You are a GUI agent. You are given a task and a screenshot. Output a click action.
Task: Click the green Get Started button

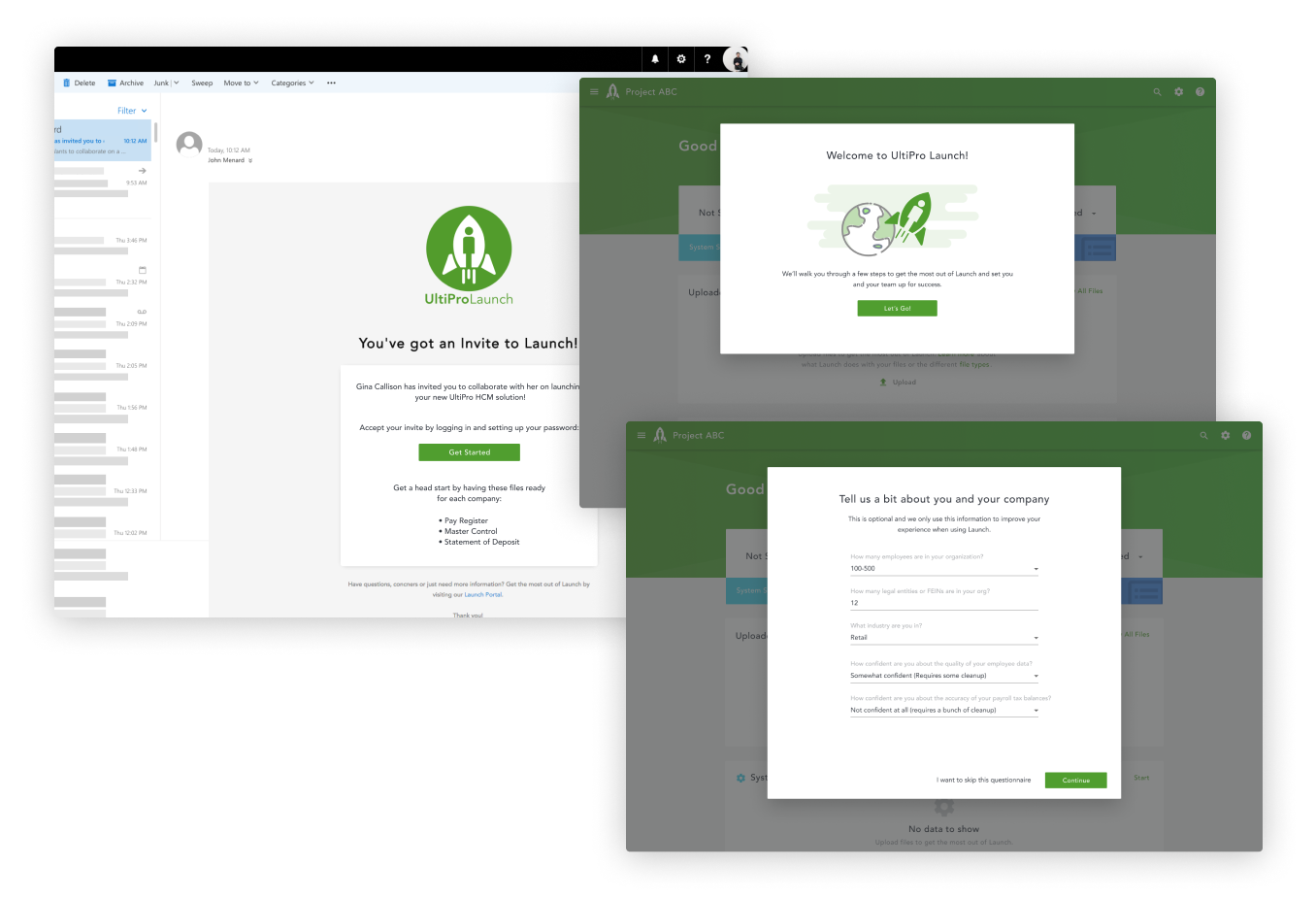coord(469,452)
